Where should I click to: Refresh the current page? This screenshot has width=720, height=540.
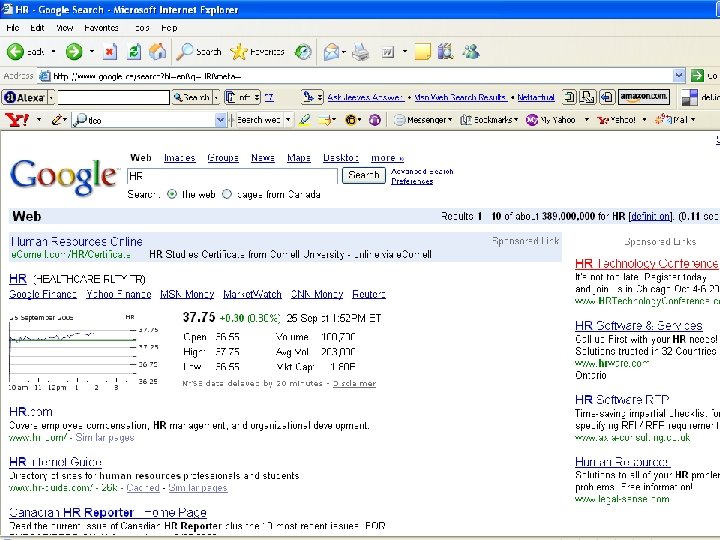click(x=134, y=52)
